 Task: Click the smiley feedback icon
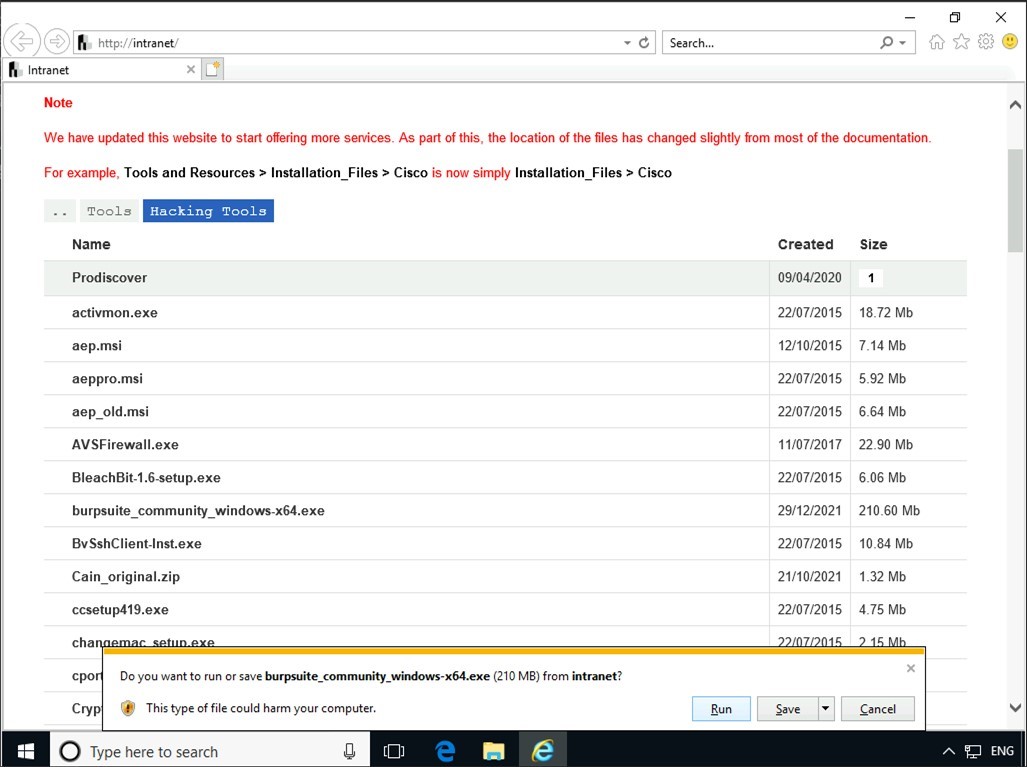(x=1008, y=41)
